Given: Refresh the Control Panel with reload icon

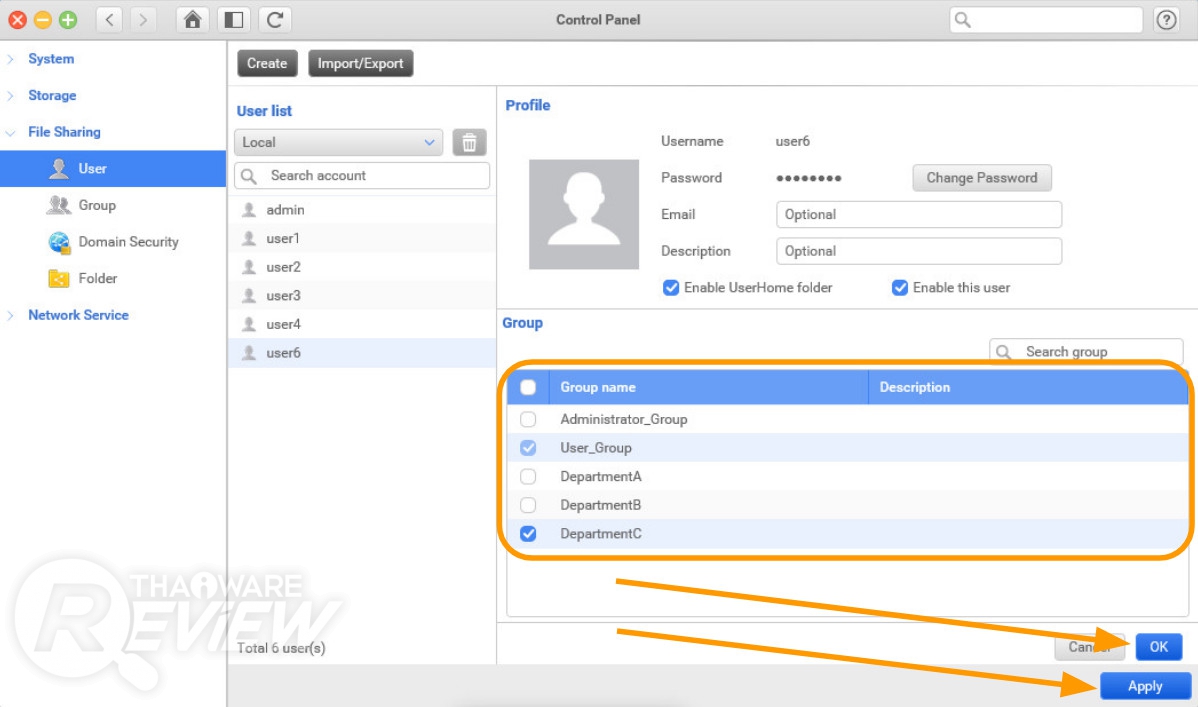Looking at the screenshot, I should (275, 20).
